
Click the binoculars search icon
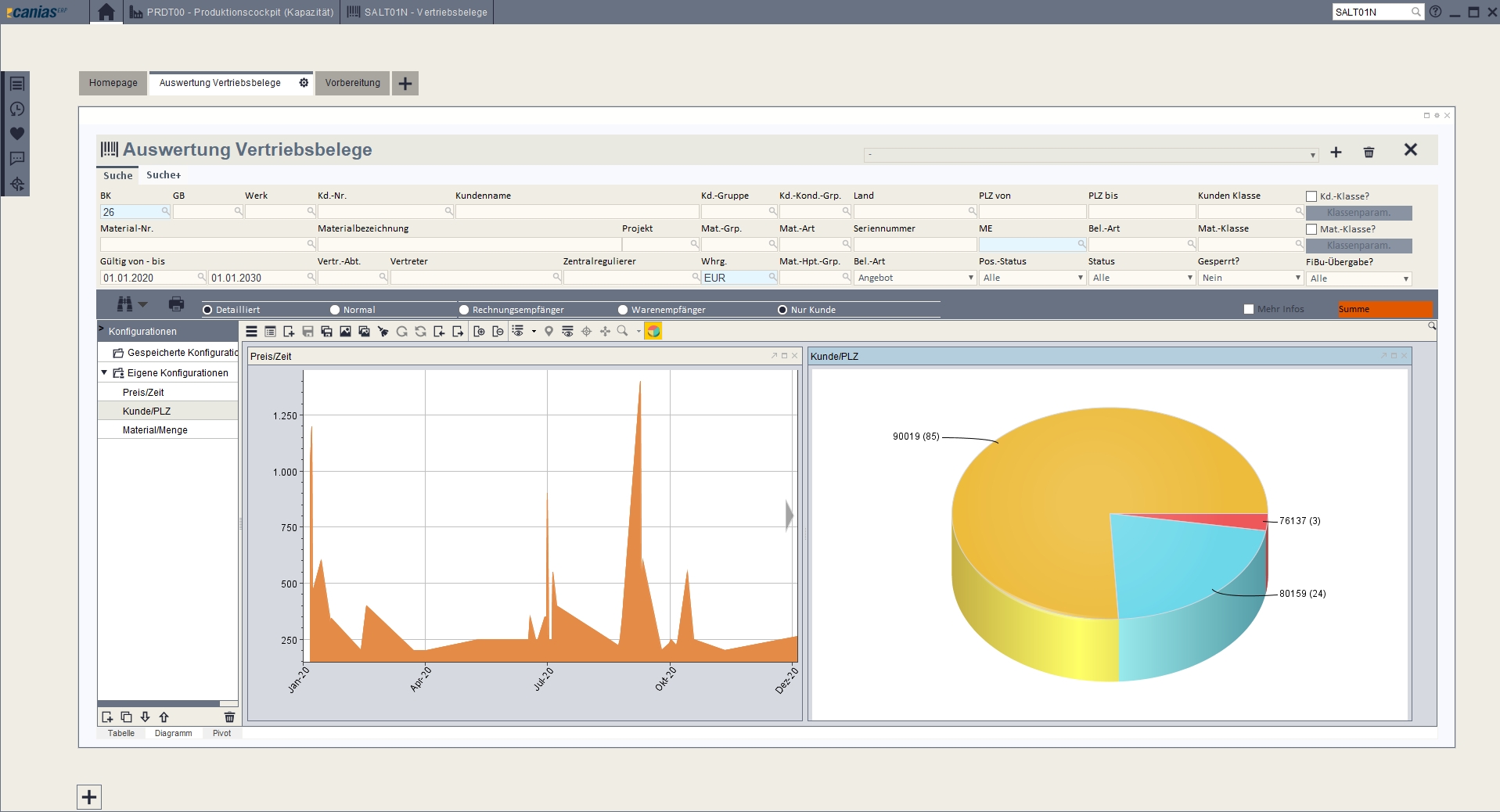[x=125, y=304]
